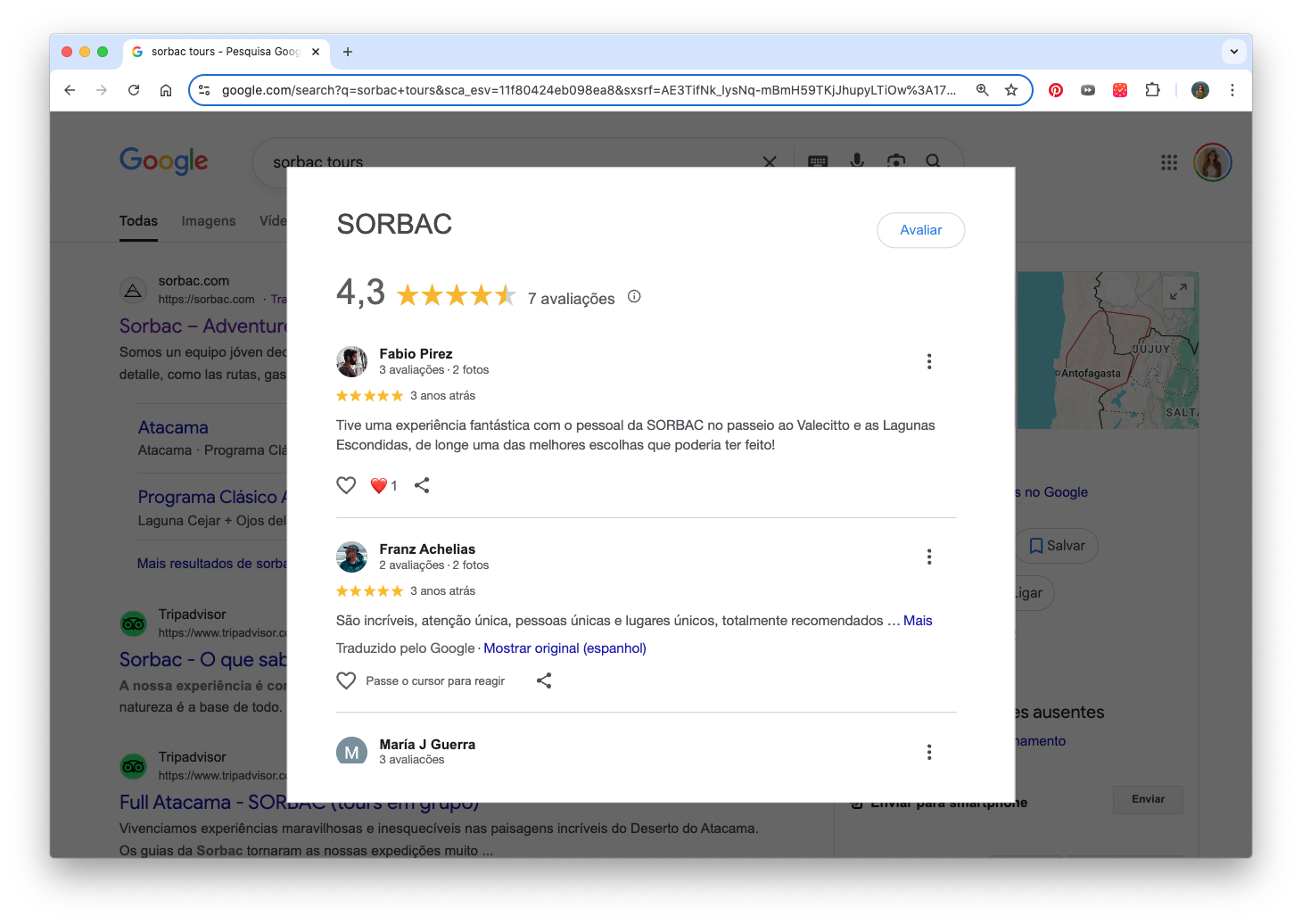Open the browser Extensions puzzle icon
This screenshot has height=924, width=1302.
tap(1152, 90)
